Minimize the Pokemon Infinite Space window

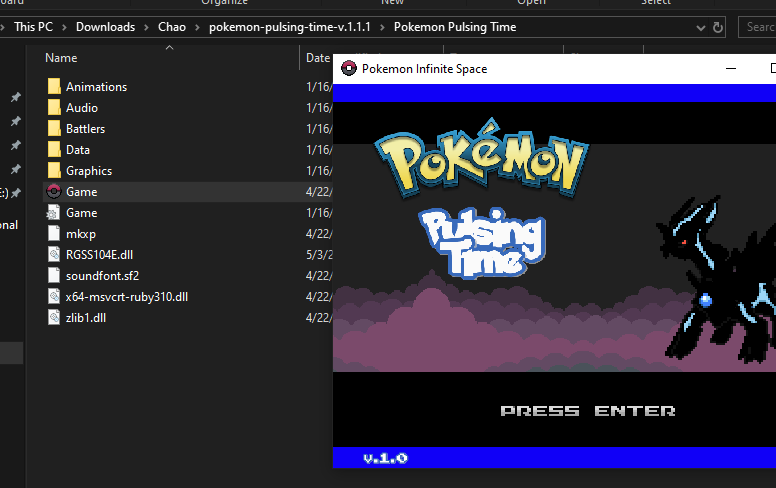tap(731, 68)
